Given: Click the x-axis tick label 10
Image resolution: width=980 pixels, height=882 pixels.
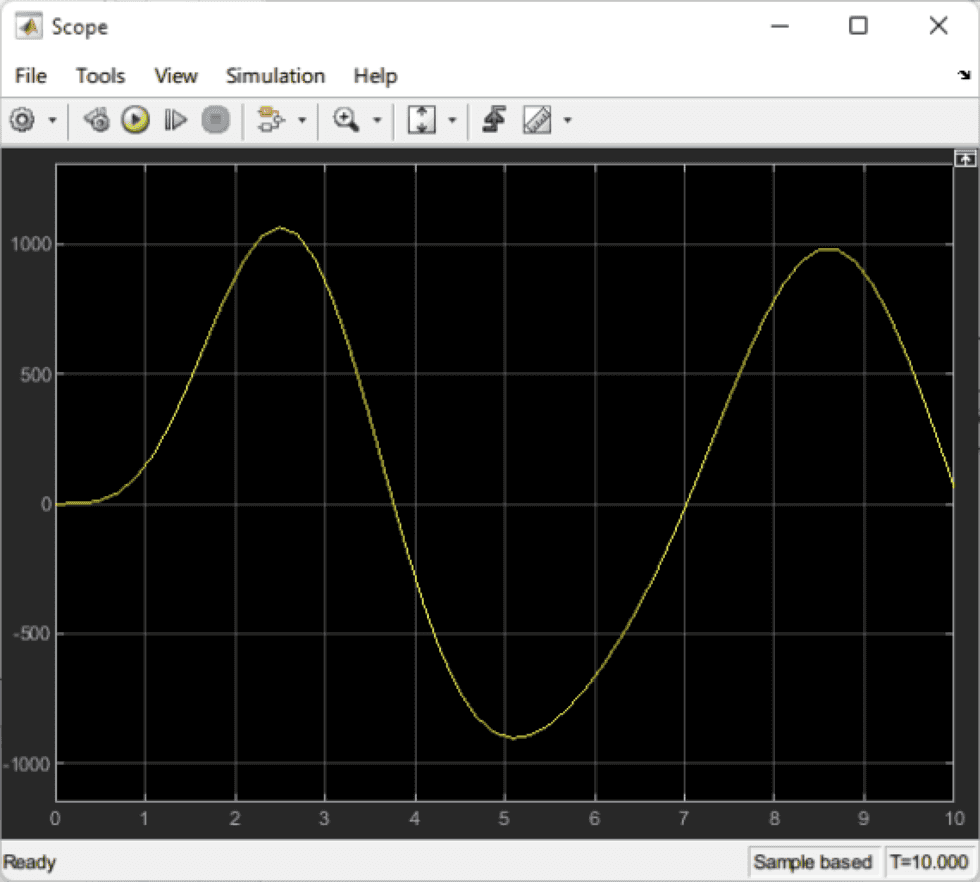Looking at the screenshot, I should tap(954, 818).
